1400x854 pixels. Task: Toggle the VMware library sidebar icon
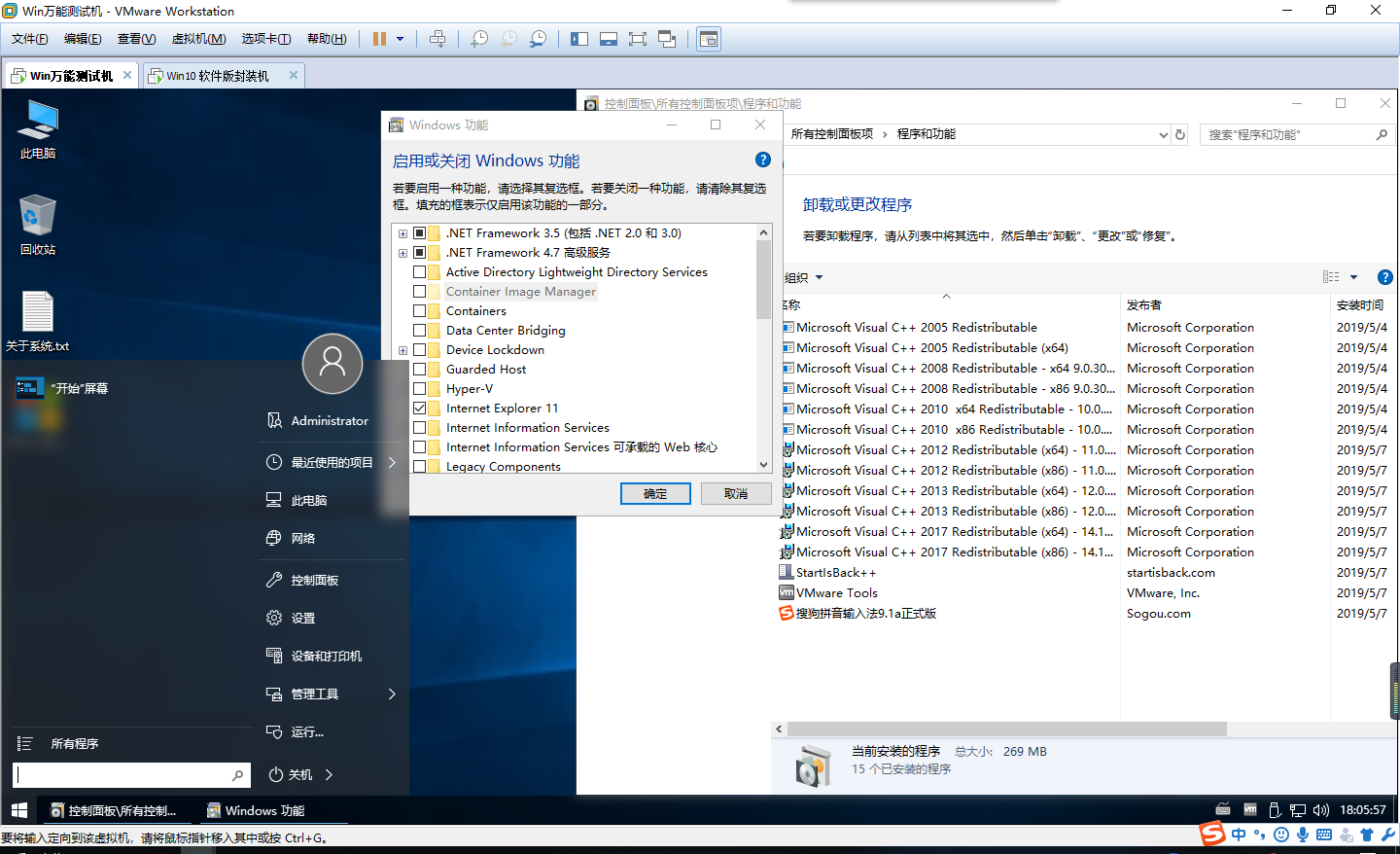point(579,39)
